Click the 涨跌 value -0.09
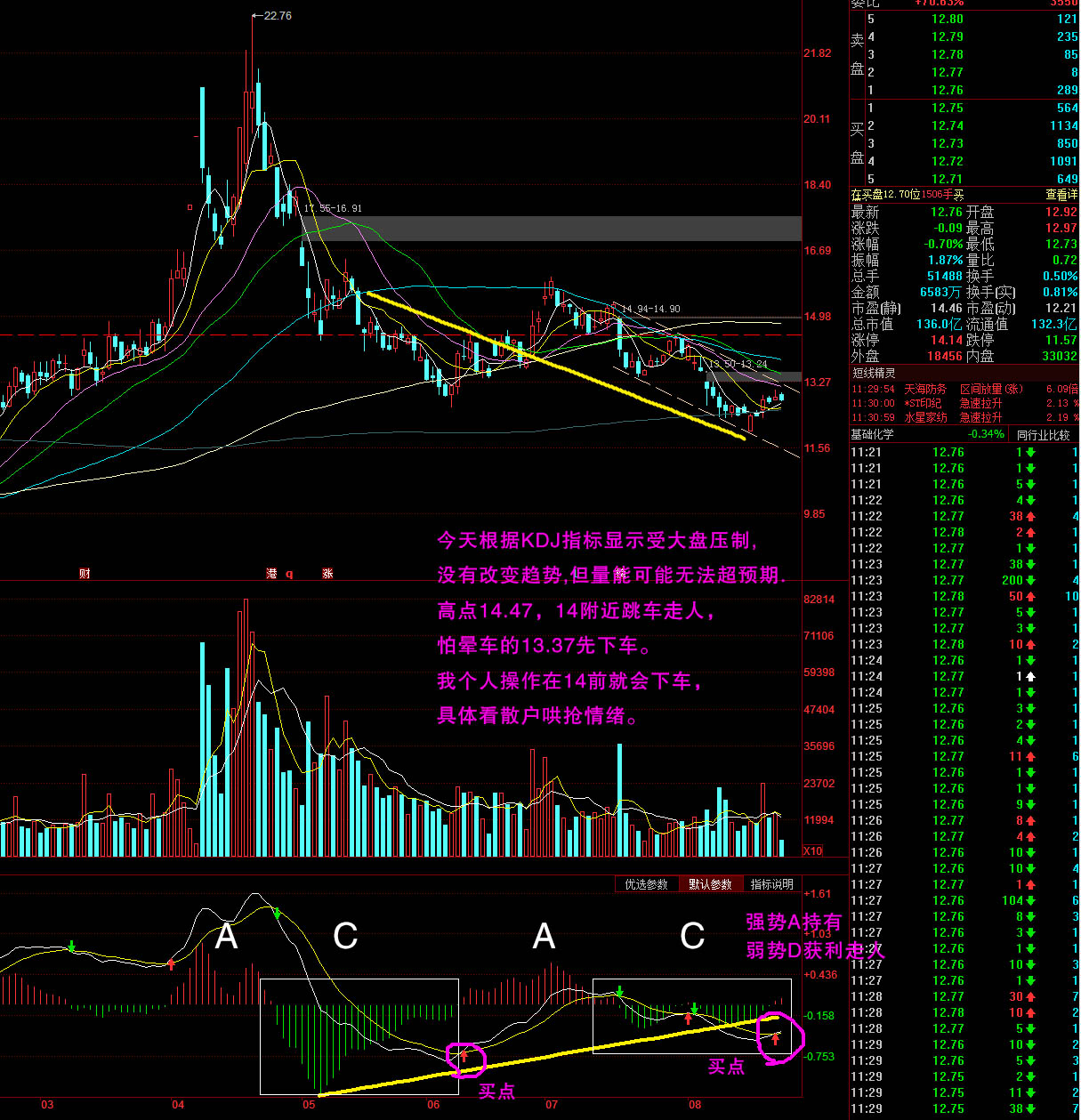The height and width of the screenshot is (1120, 1081). pyautogui.click(x=947, y=228)
